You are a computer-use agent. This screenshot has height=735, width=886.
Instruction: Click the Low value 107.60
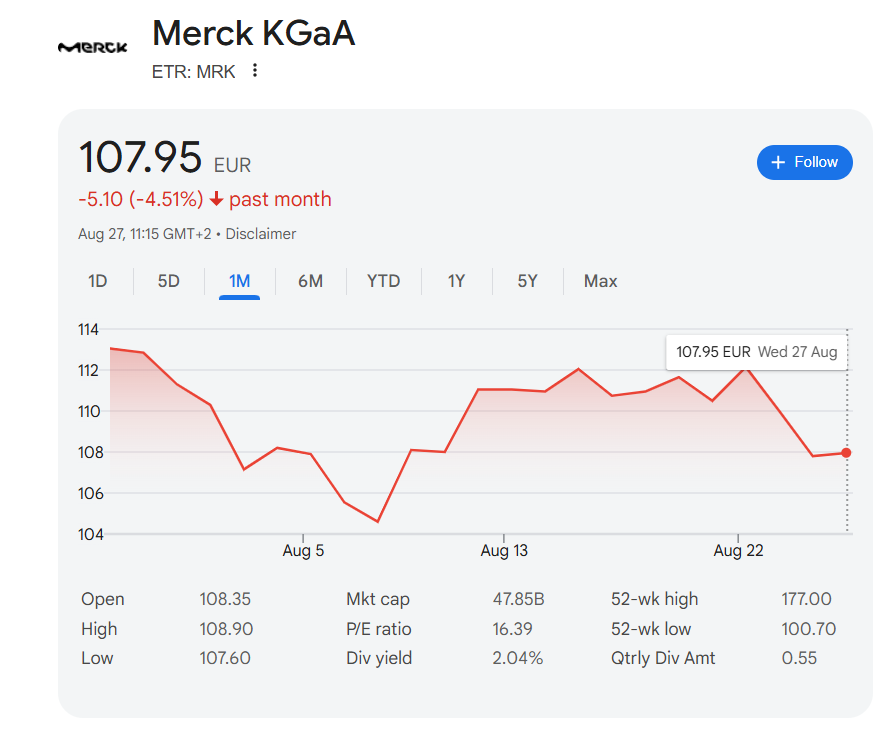(x=225, y=658)
